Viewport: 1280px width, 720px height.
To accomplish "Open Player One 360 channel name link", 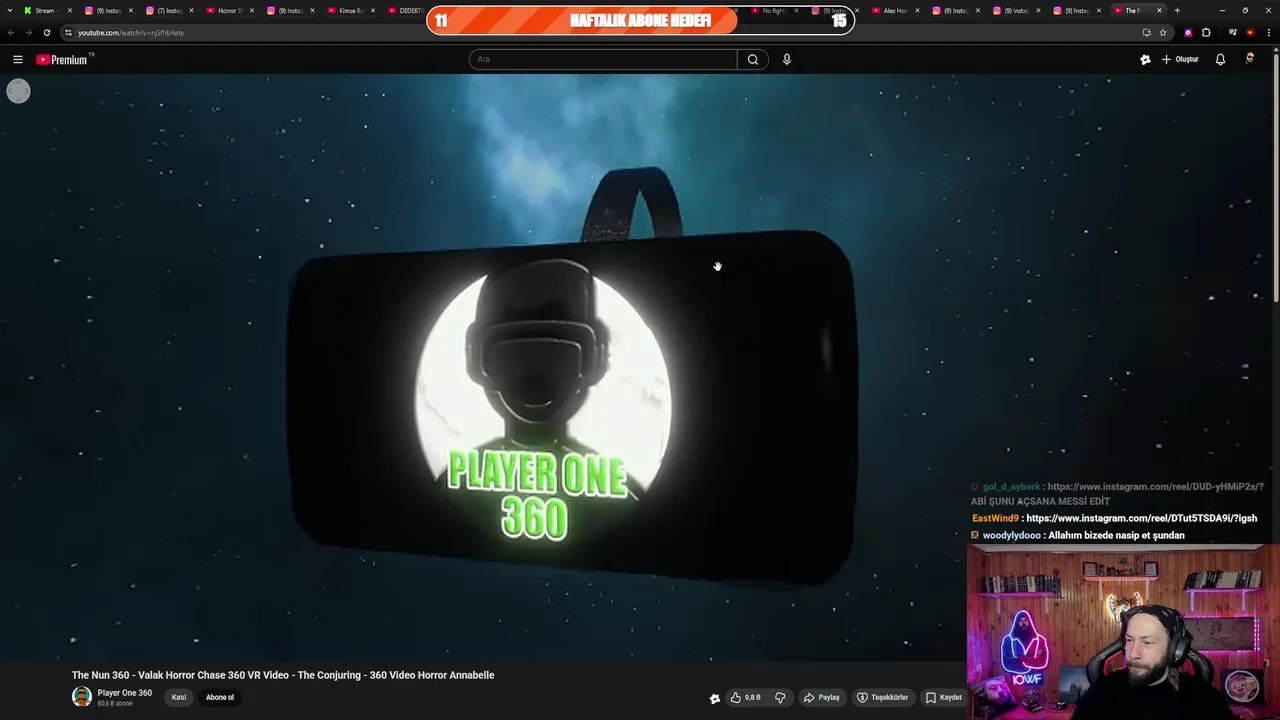I will pos(125,693).
